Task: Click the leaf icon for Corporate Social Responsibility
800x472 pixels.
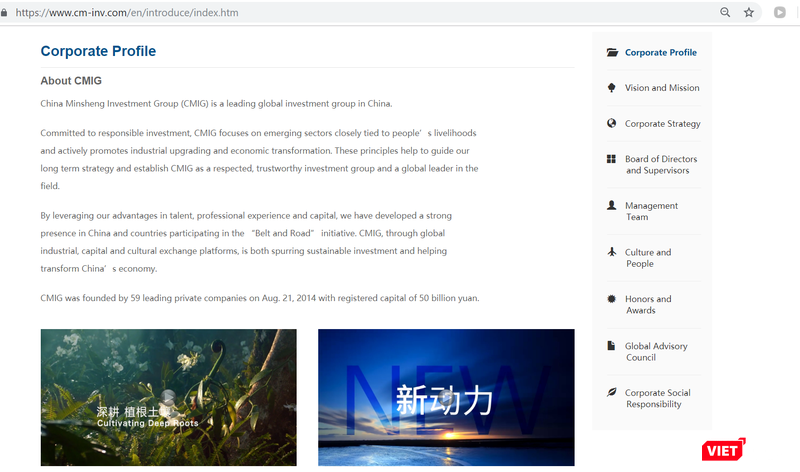Action: 611,393
